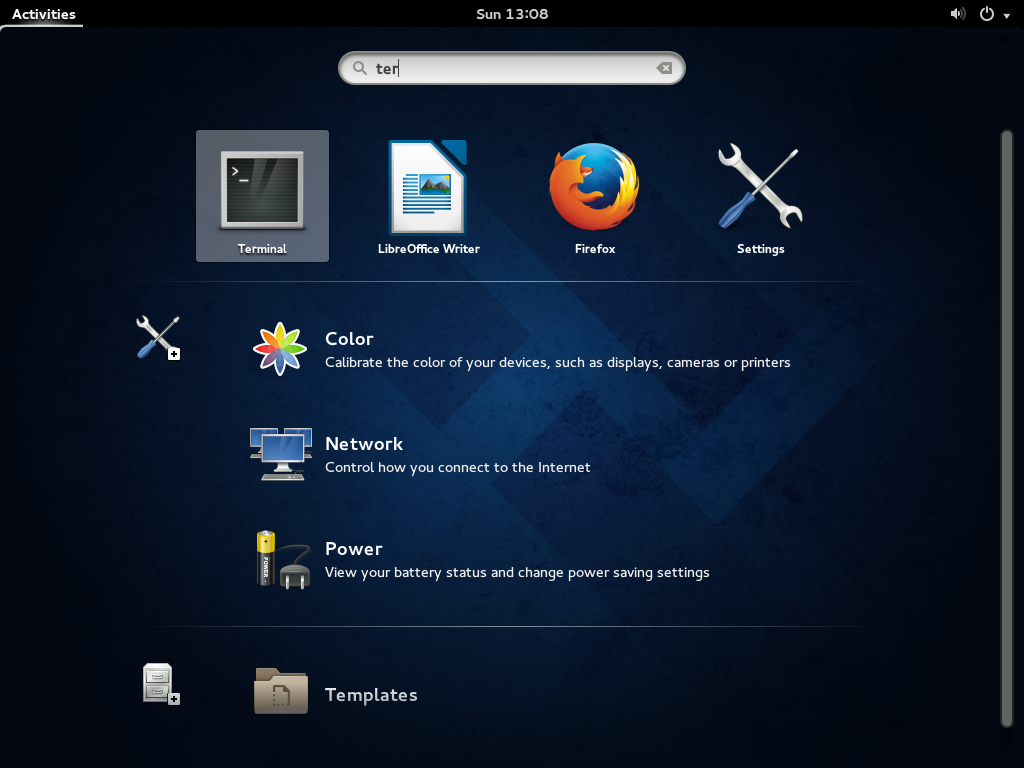This screenshot has width=1024, height=768.
Task: Select the 'Color' result title
Action: [349, 338]
